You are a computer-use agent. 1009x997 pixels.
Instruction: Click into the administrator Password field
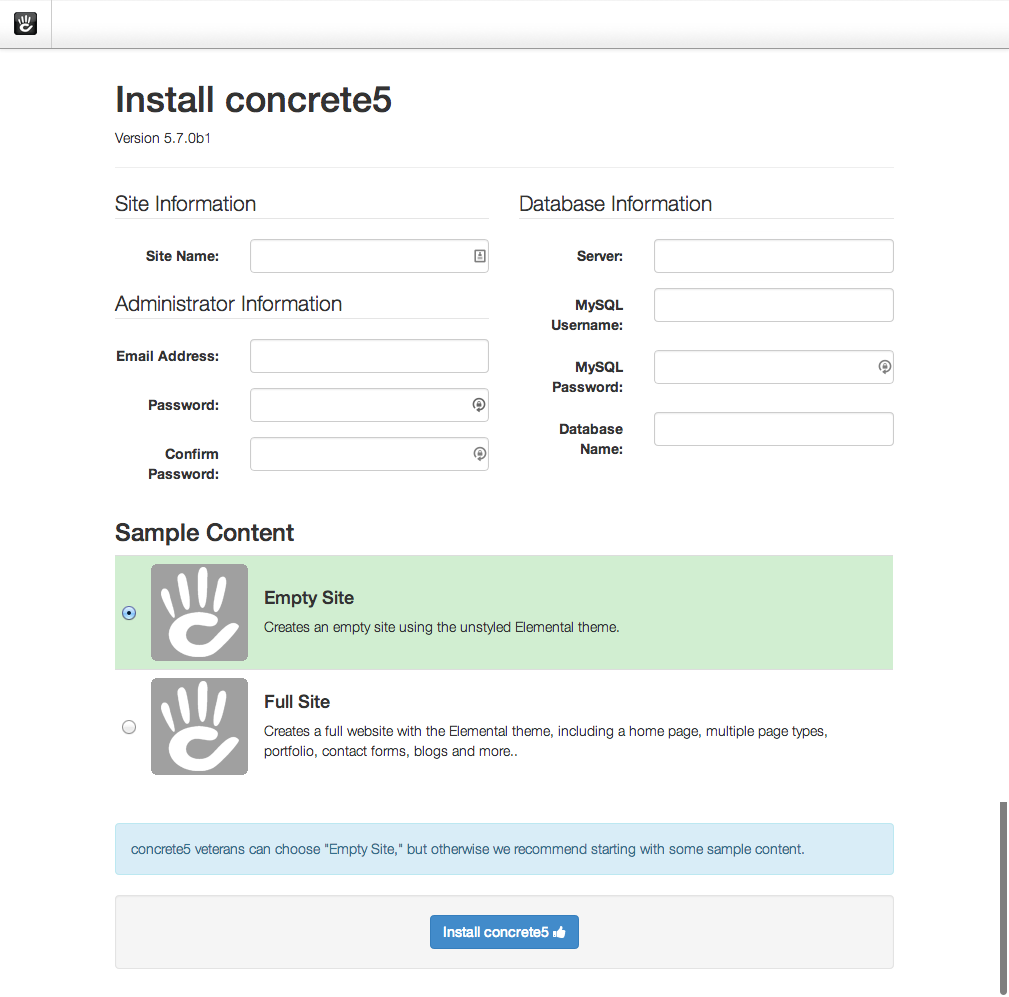pos(360,405)
